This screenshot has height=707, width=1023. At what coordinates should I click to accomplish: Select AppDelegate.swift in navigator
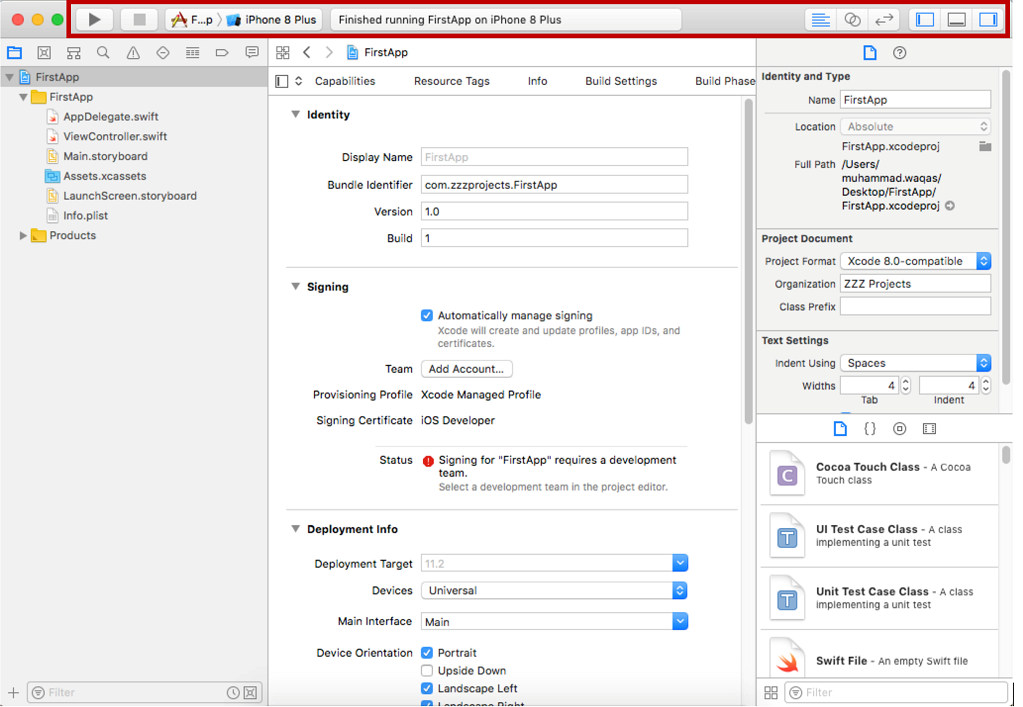point(111,117)
